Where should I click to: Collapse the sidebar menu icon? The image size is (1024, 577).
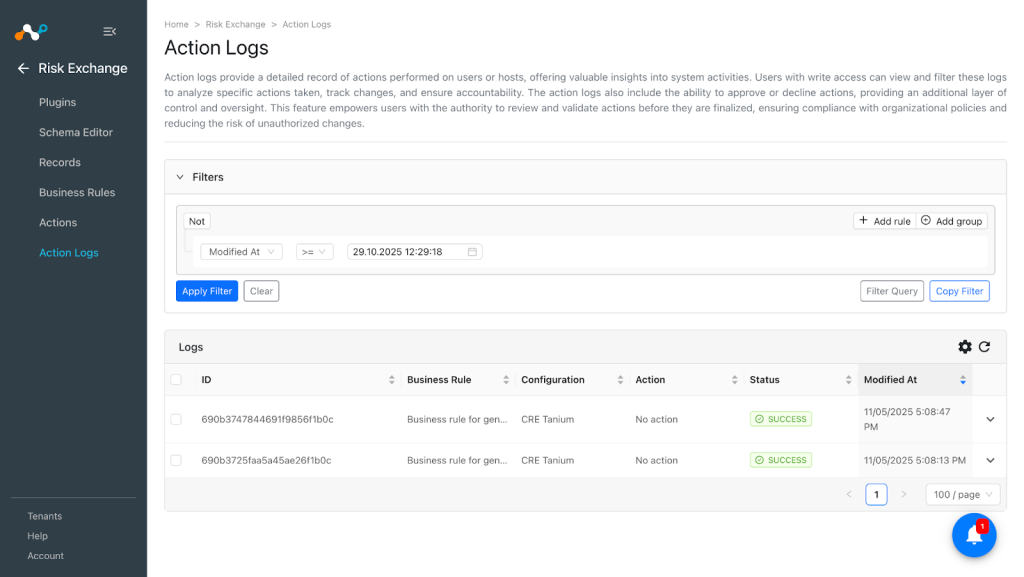110,31
